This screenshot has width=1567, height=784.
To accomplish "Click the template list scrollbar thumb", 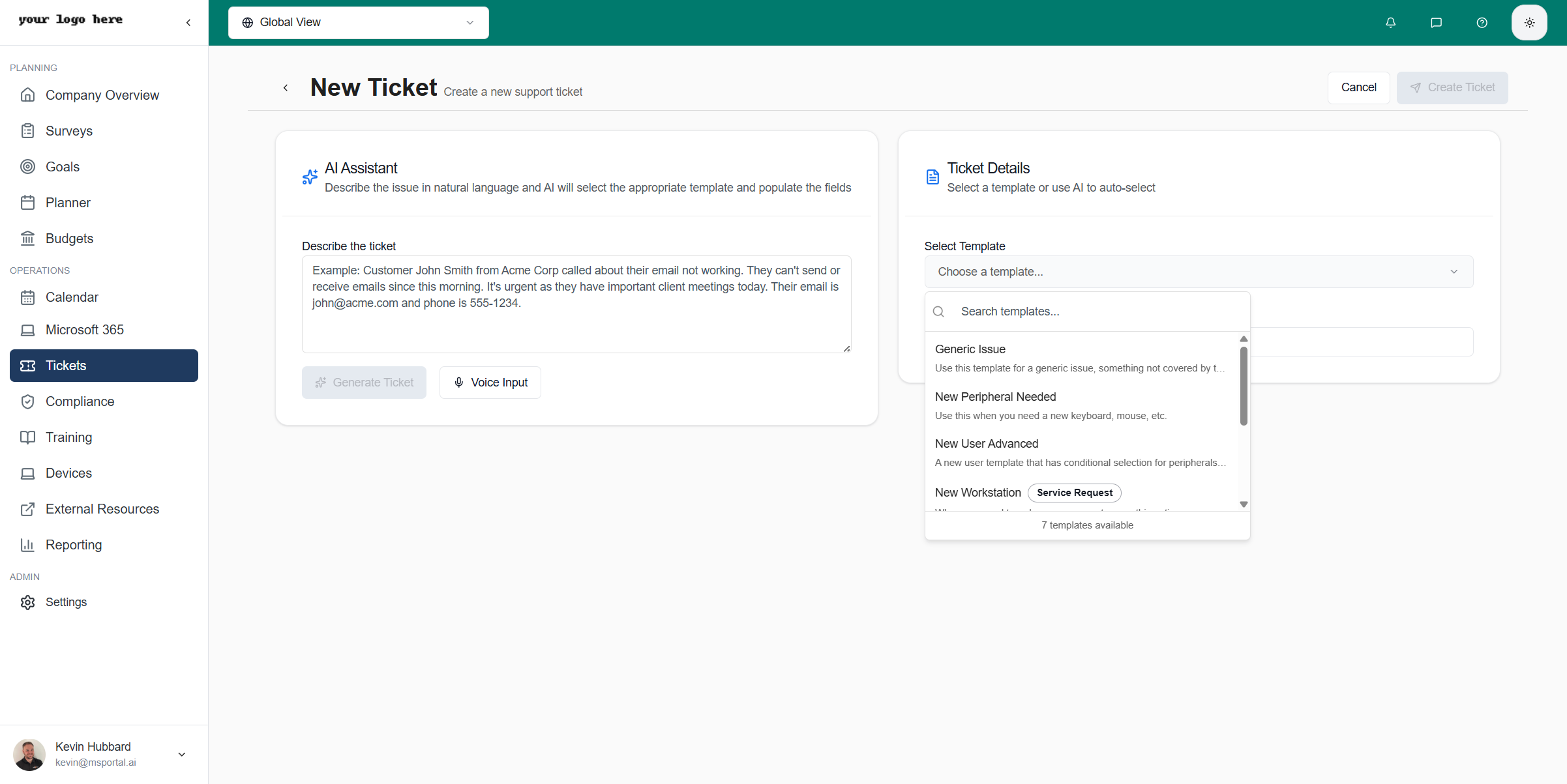I will tap(1243, 386).
